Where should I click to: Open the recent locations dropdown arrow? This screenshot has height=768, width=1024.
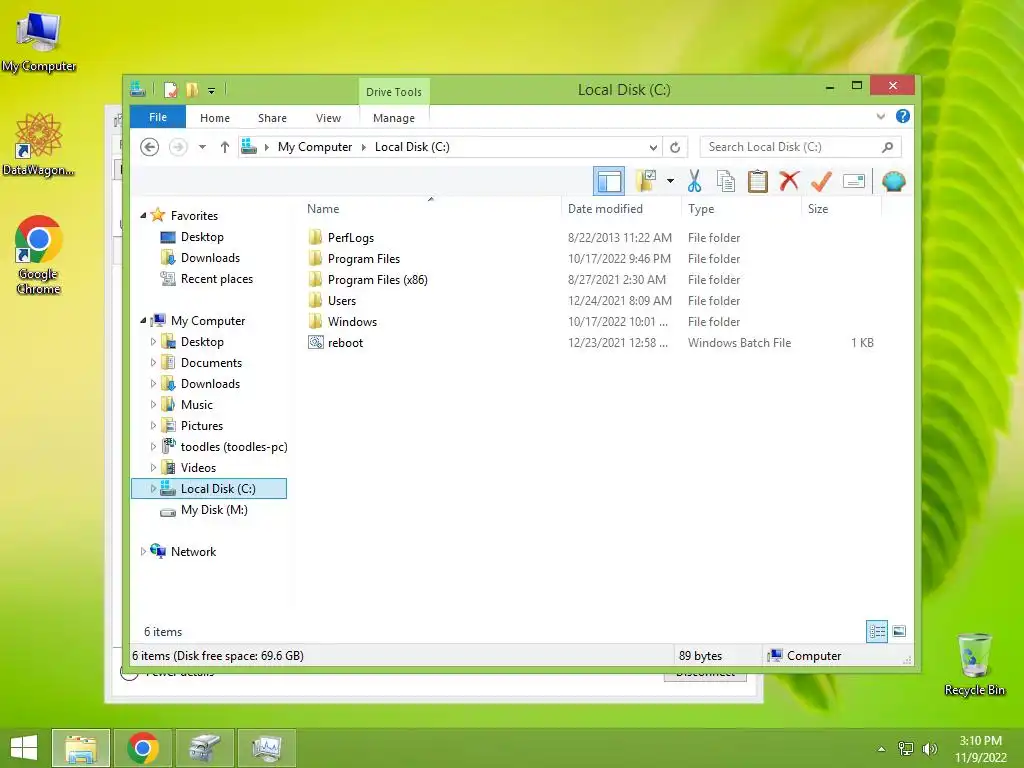pos(202,147)
